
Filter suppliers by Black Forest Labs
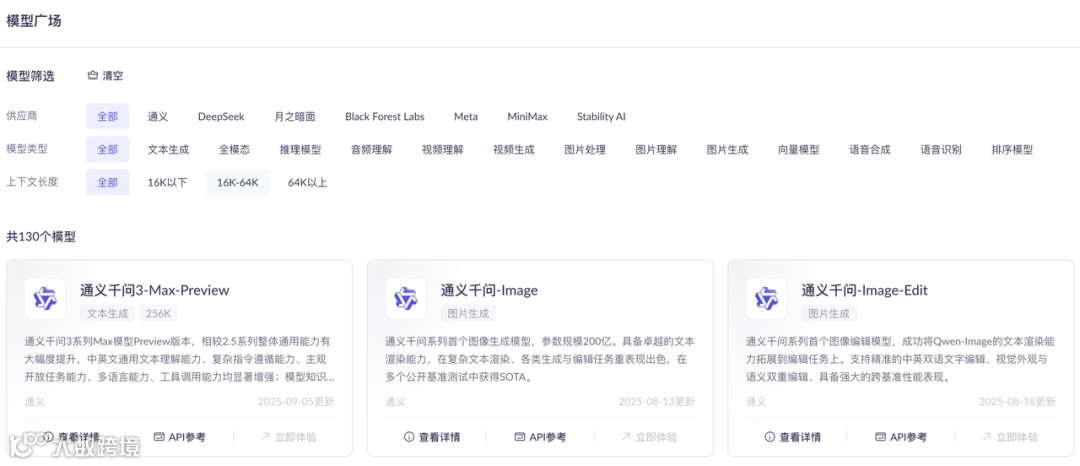coord(385,116)
